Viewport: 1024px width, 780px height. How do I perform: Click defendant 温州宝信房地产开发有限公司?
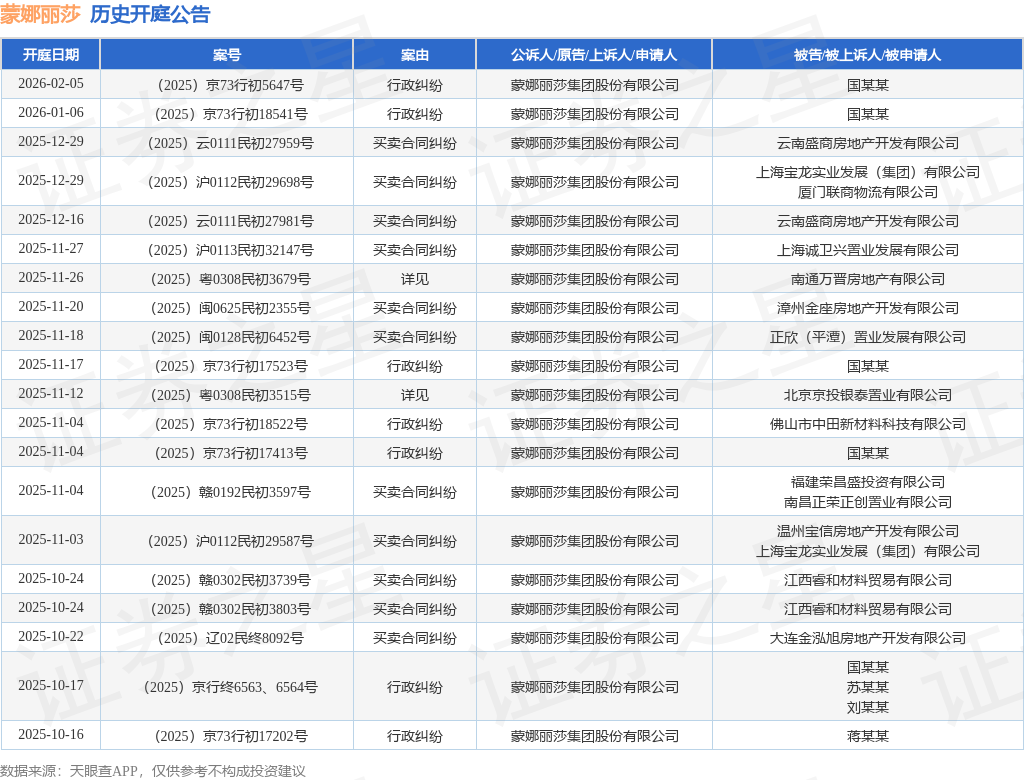pyautogui.click(x=867, y=531)
